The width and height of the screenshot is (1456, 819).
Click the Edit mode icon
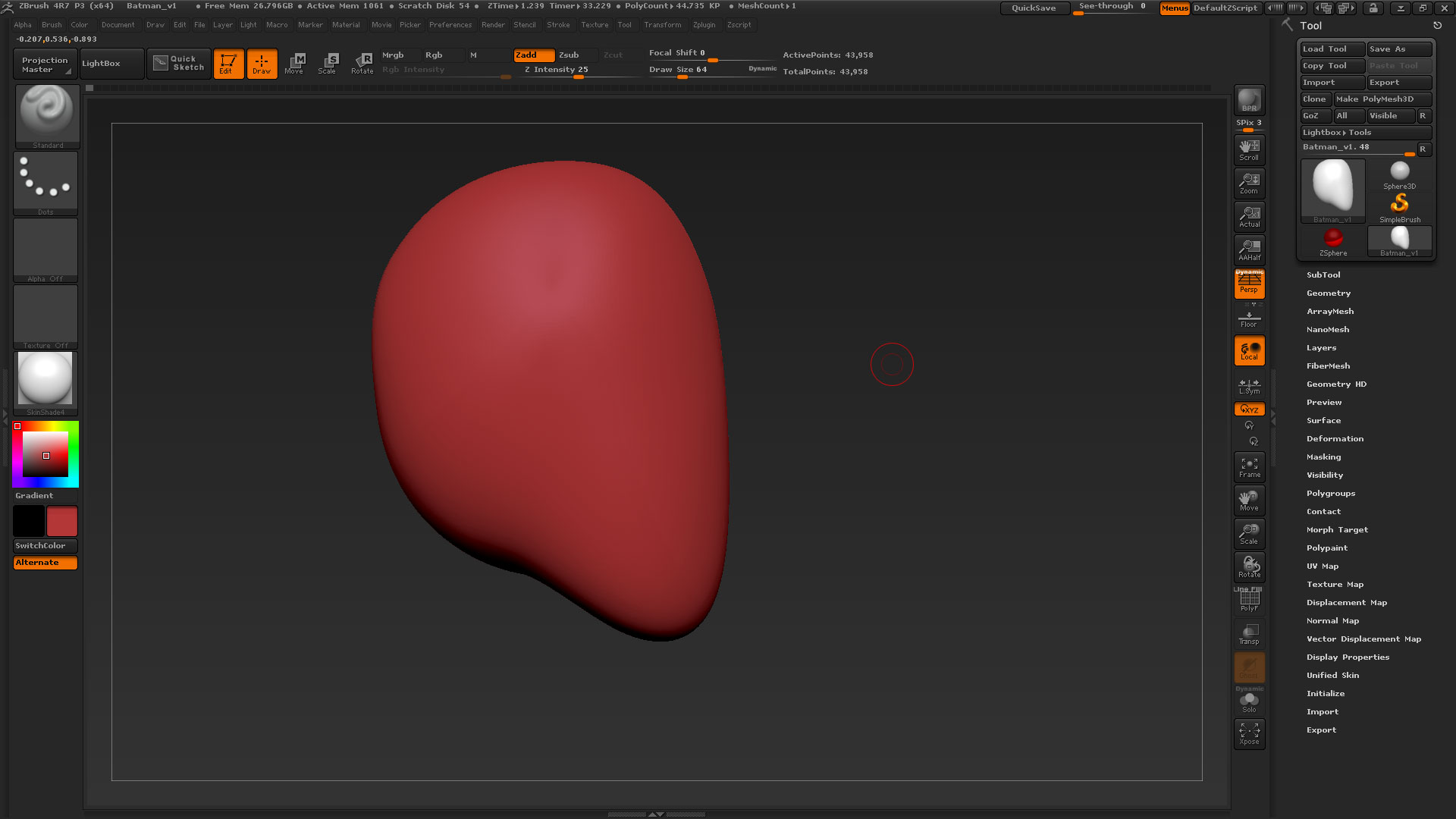click(x=228, y=64)
